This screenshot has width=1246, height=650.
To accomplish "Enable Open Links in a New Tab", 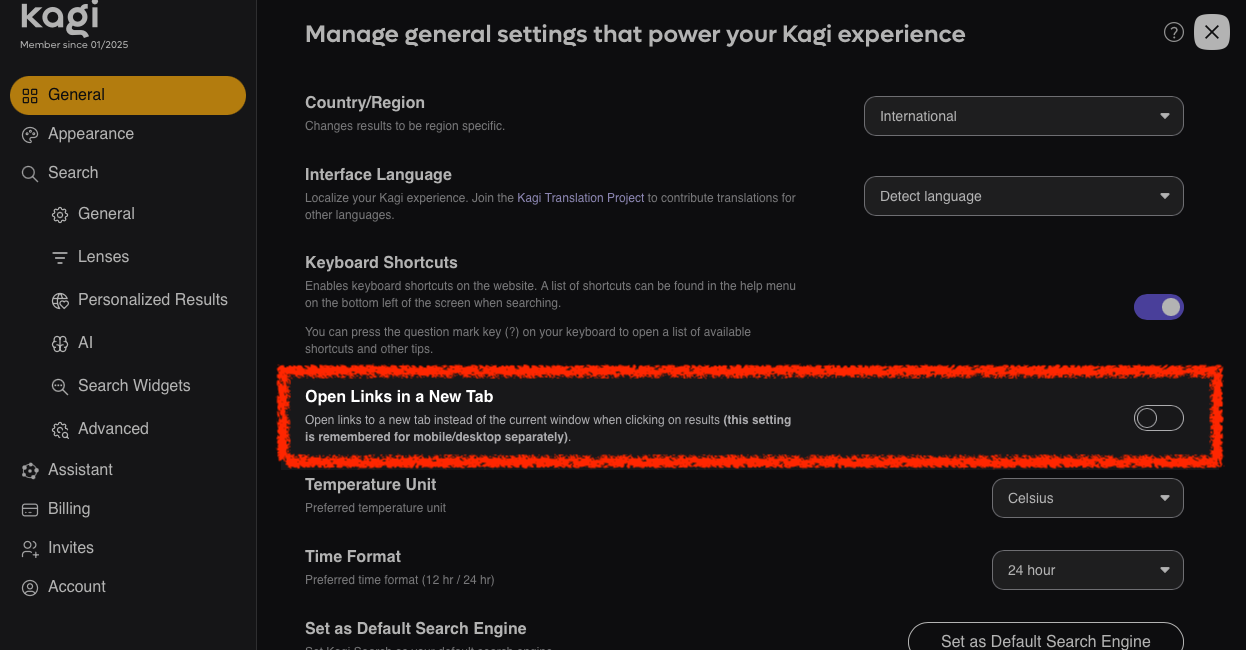I will [1158, 418].
